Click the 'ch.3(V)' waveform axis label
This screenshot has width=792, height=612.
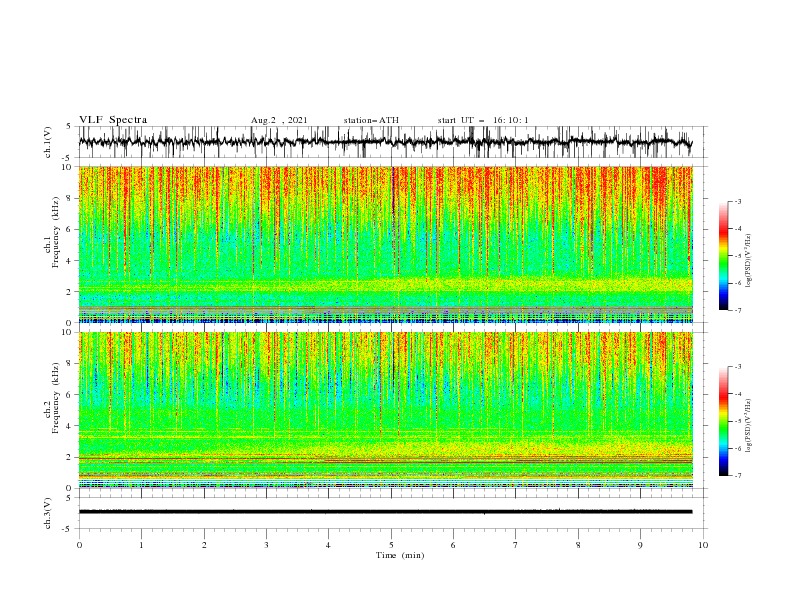[48, 513]
